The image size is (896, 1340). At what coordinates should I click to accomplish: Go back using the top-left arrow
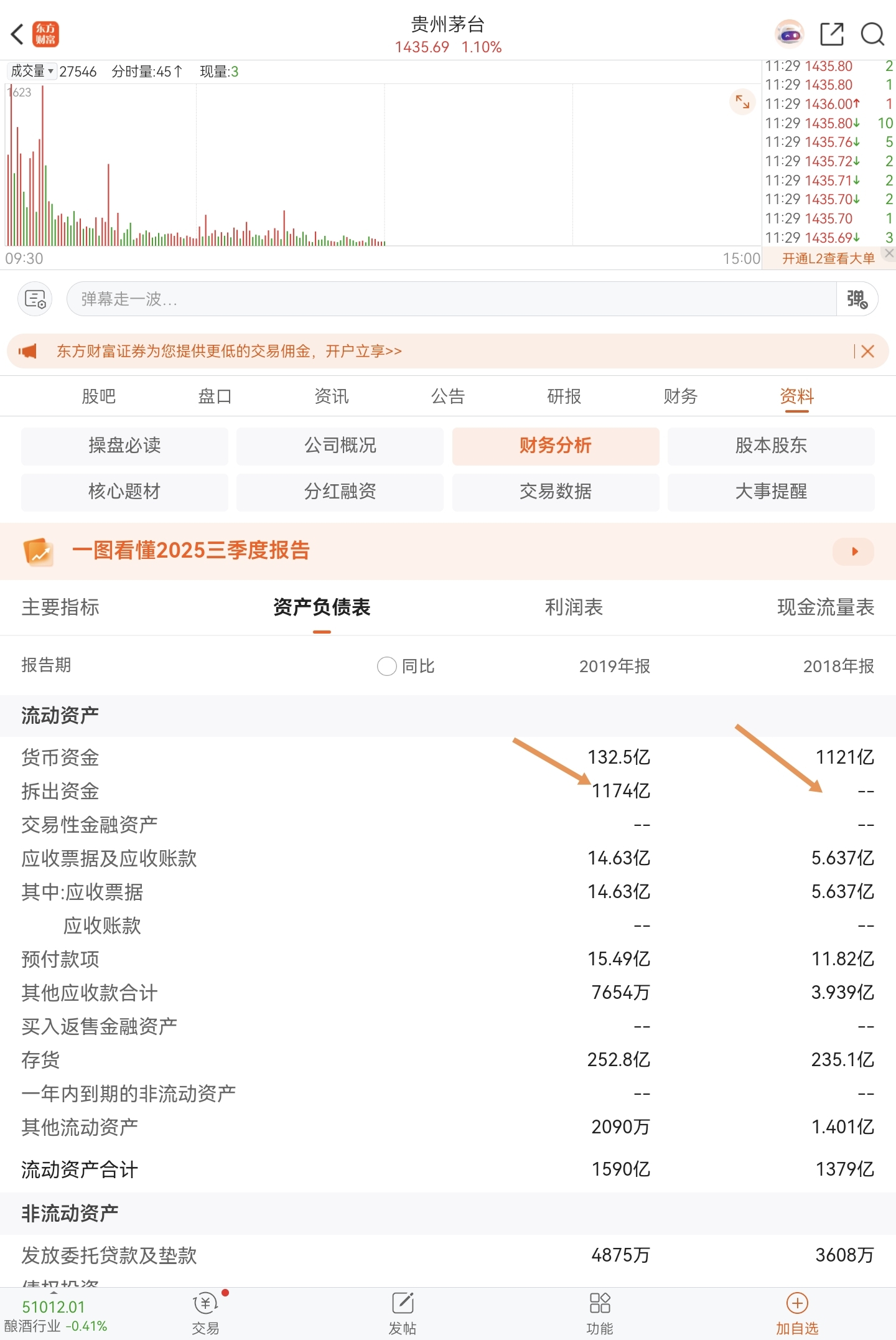17,34
